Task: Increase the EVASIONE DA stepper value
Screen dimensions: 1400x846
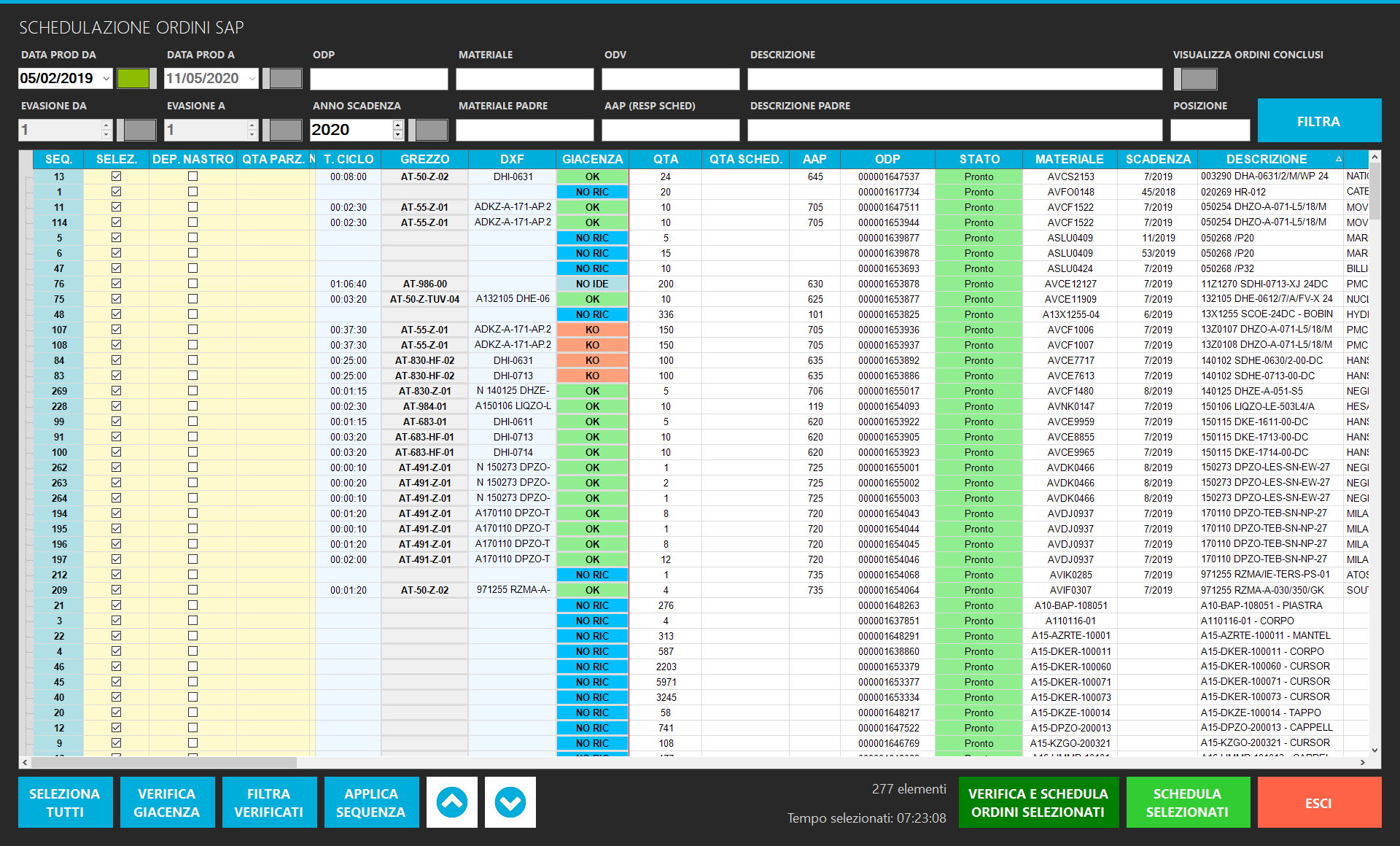Action: pyautogui.click(x=106, y=125)
